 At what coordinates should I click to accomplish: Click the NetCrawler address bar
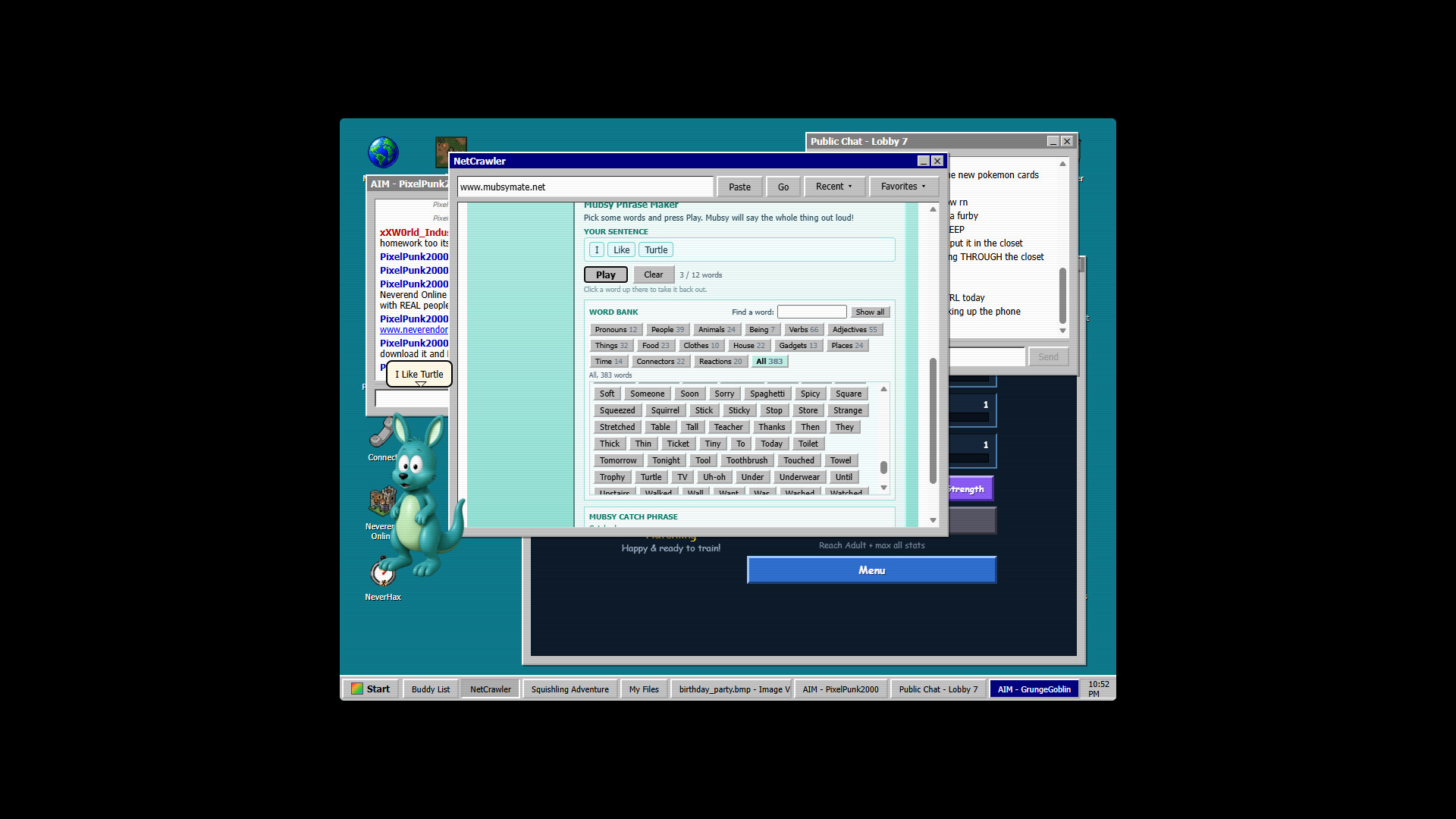585,187
